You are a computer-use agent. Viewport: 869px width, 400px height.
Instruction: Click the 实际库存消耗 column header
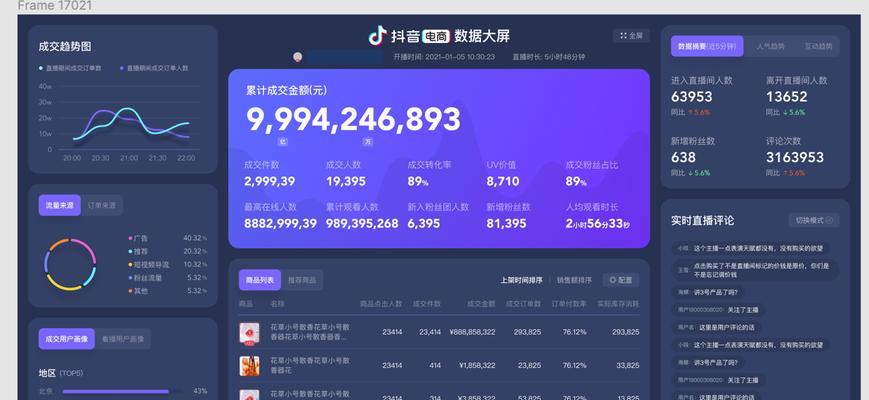click(x=618, y=304)
